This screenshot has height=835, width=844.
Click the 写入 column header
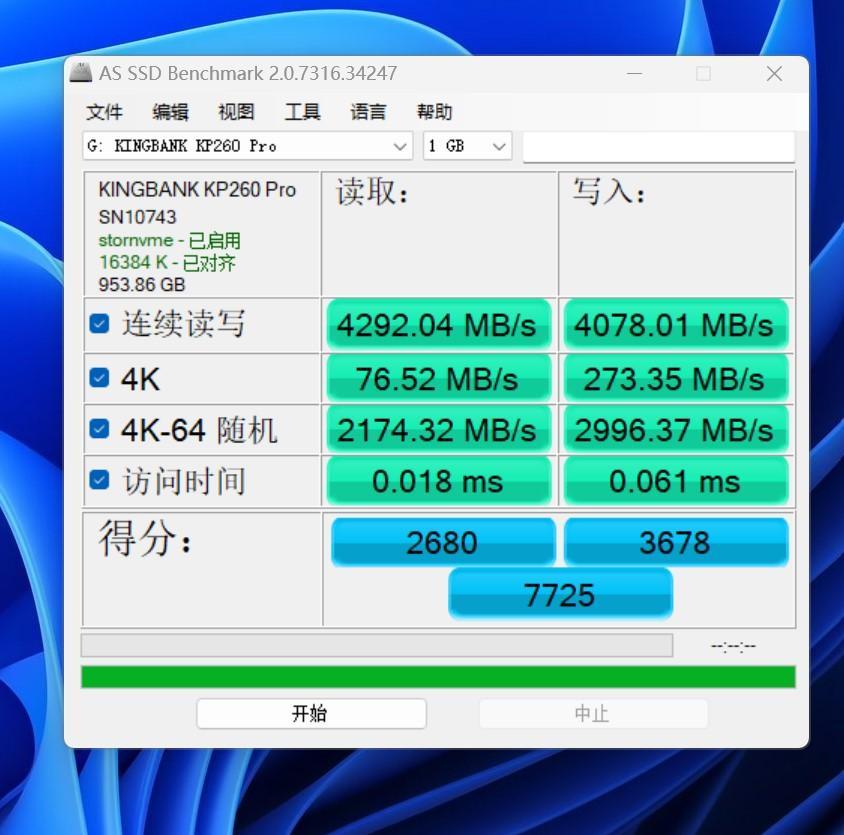tap(609, 192)
